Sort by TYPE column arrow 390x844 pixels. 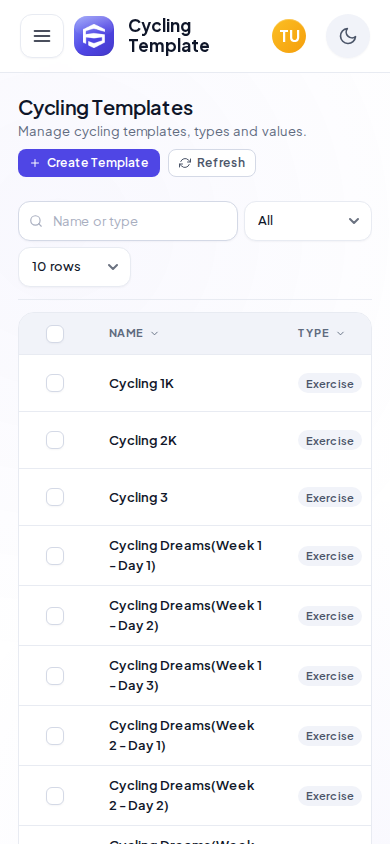coord(341,334)
